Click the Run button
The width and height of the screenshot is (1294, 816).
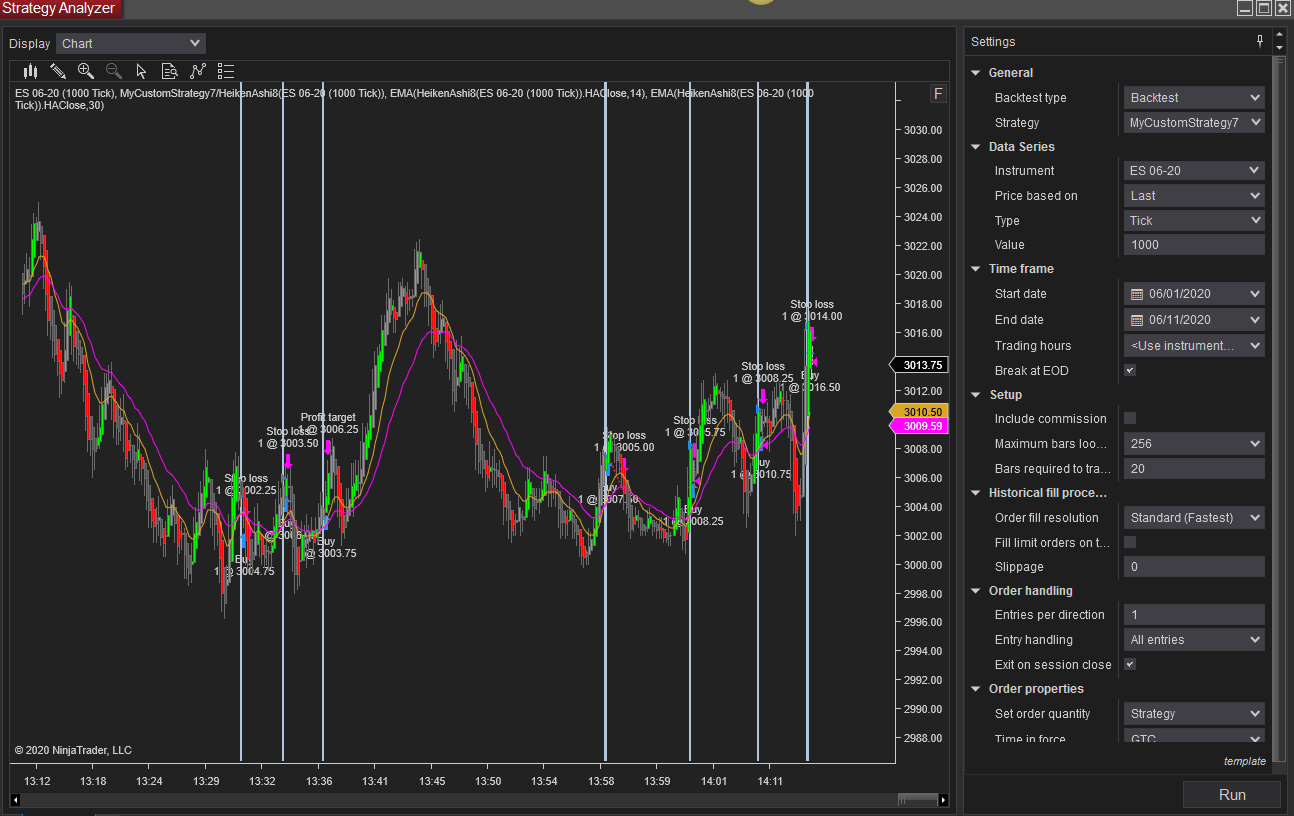tap(1232, 795)
